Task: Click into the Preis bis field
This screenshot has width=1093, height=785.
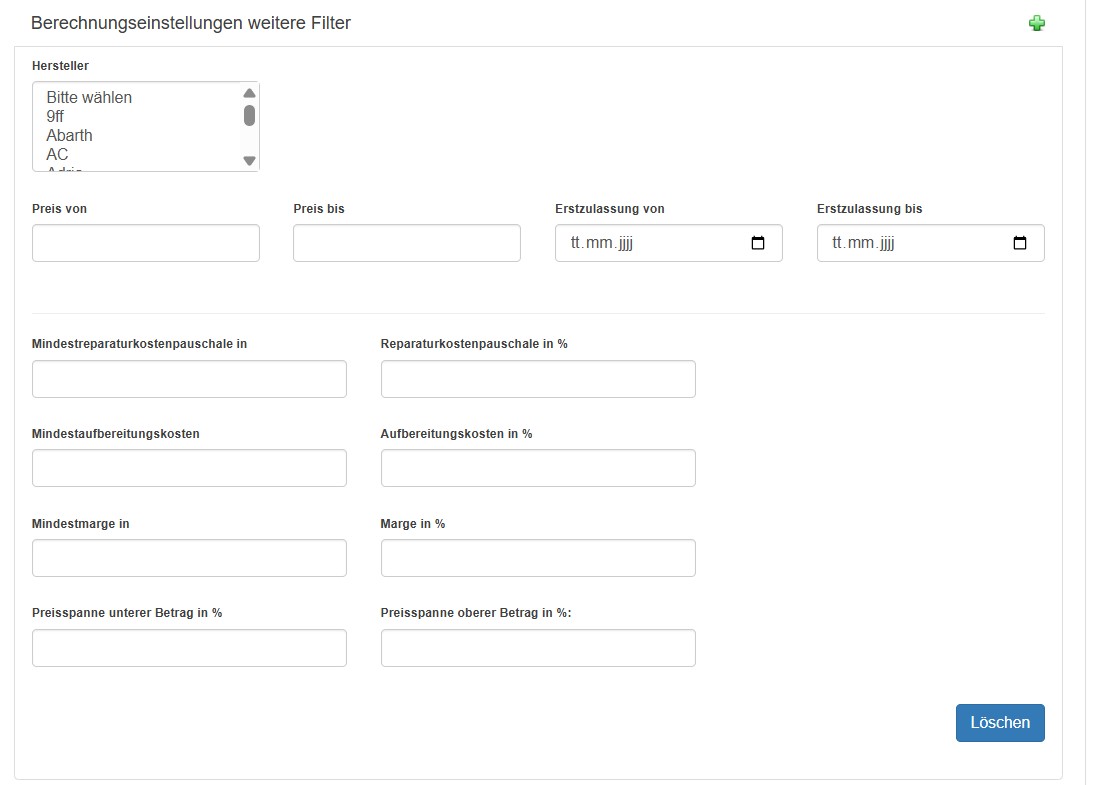Action: 407,243
